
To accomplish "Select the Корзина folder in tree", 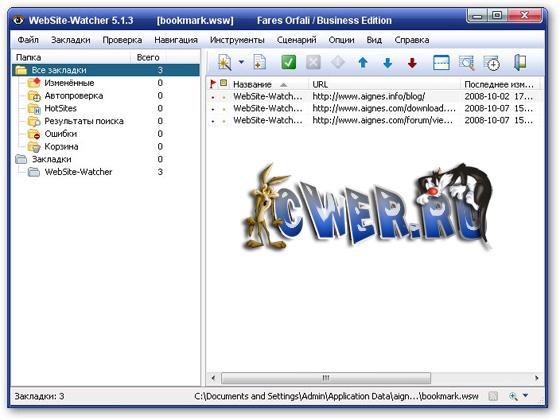I will pyautogui.click(x=61, y=146).
